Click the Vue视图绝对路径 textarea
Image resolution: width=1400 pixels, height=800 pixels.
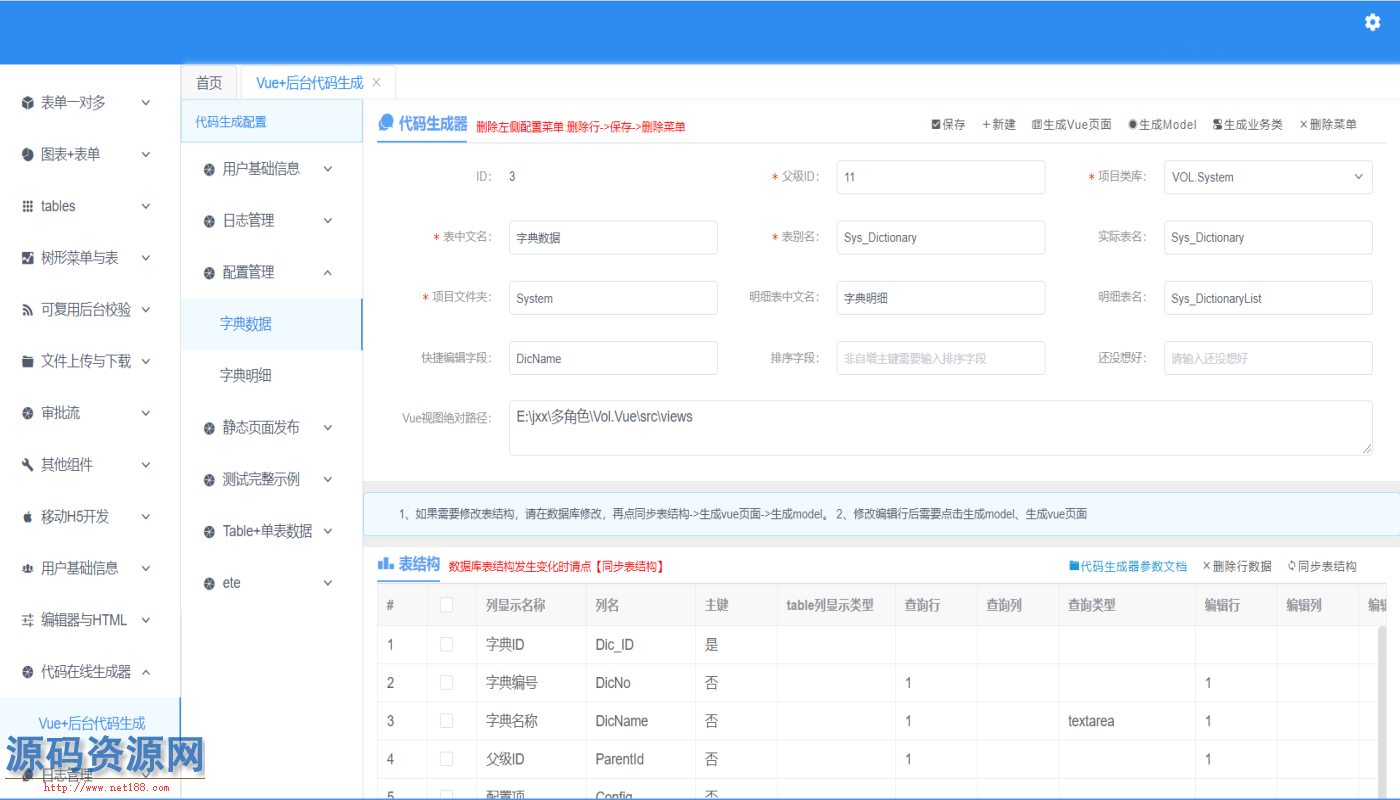940,428
